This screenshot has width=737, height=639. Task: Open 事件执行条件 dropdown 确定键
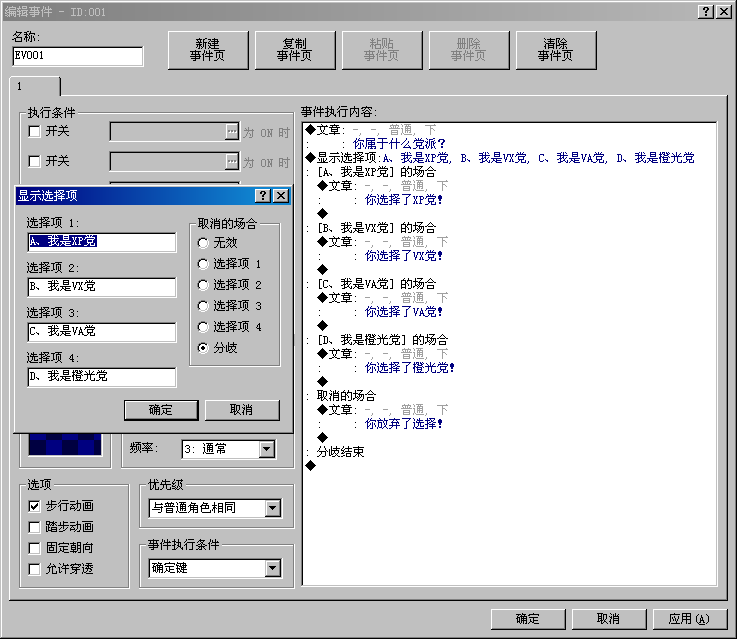click(x=273, y=568)
